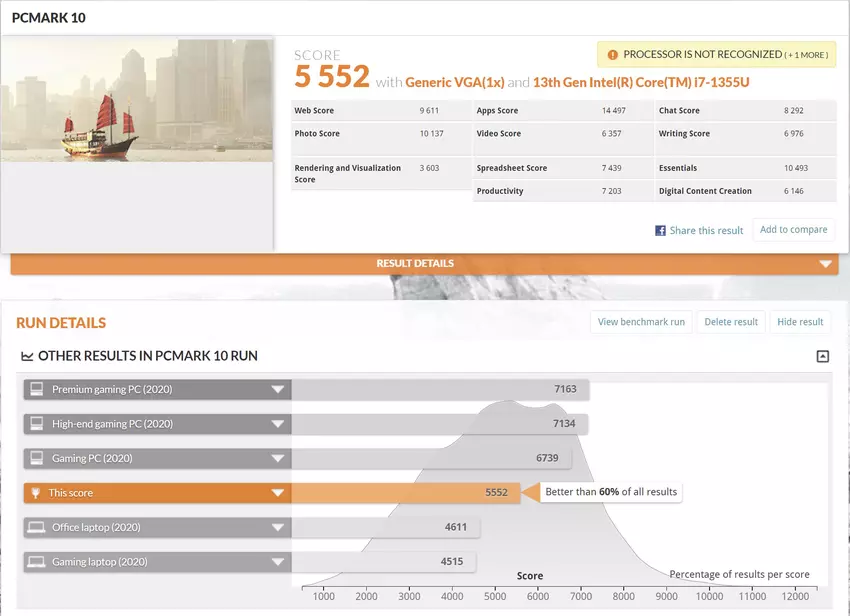
Task: Click the sailing ship benchmark thumbnail
Action: pos(137,100)
